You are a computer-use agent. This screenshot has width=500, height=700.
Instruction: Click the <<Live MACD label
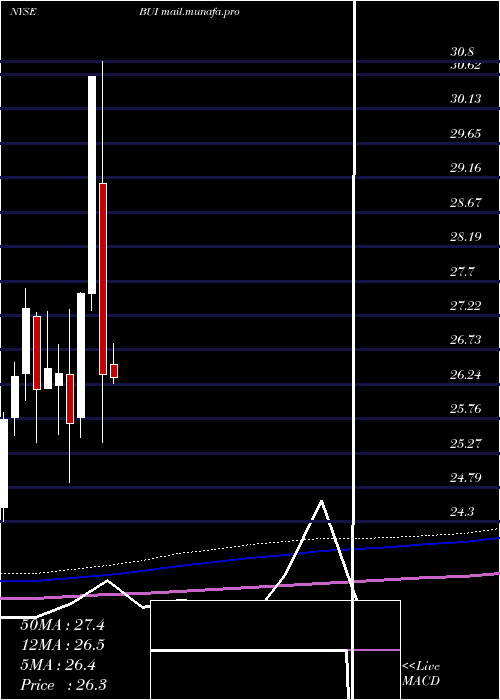[x=421, y=674]
